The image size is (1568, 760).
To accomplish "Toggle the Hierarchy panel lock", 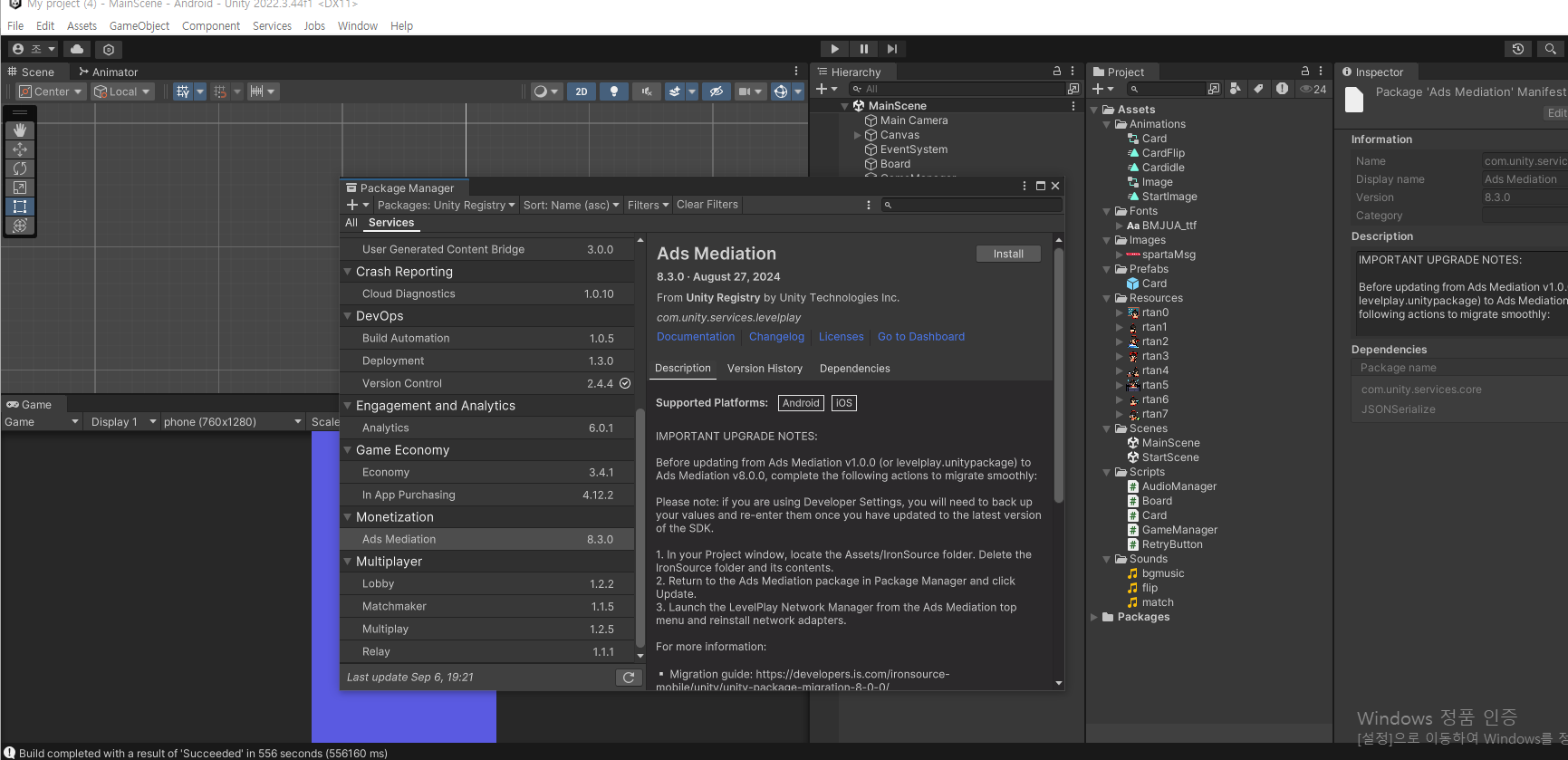I will tap(1056, 71).
